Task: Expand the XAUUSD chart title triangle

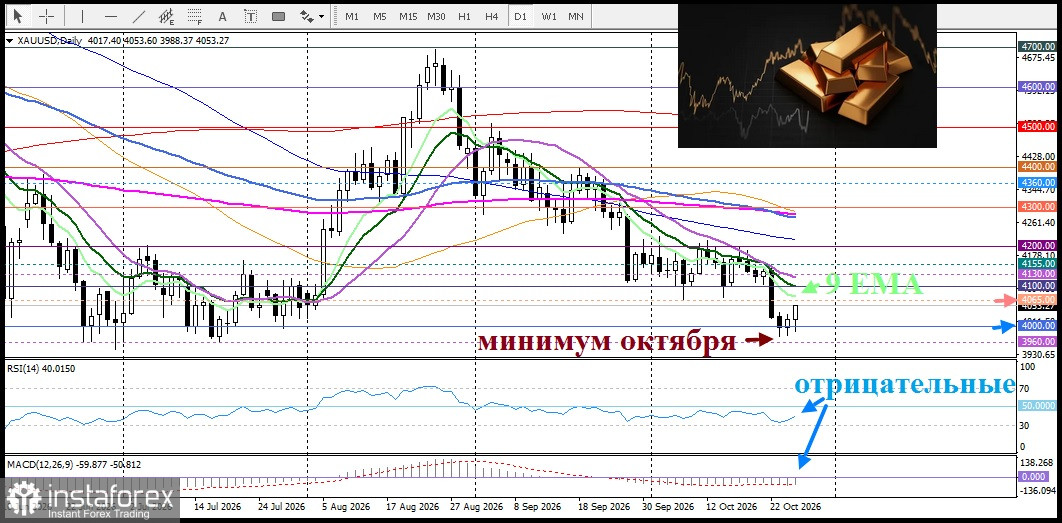Action: coord(9,41)
